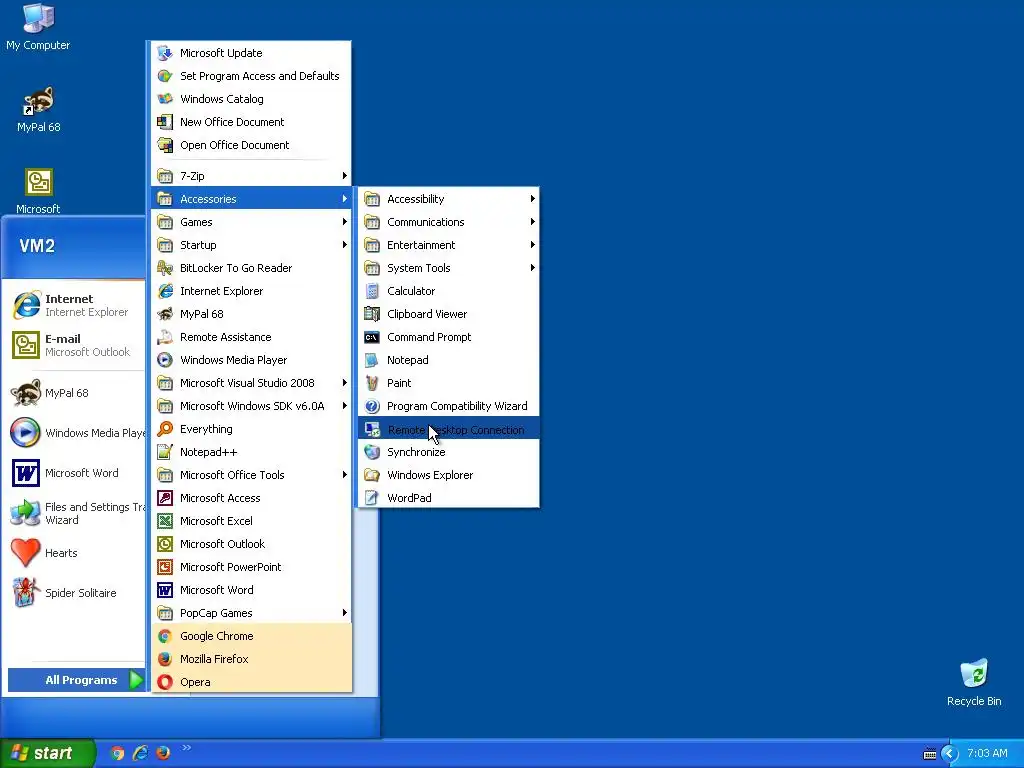Click Microsoft Excel icon
This screenshot has height=768, width=1024.
point(165,521)
